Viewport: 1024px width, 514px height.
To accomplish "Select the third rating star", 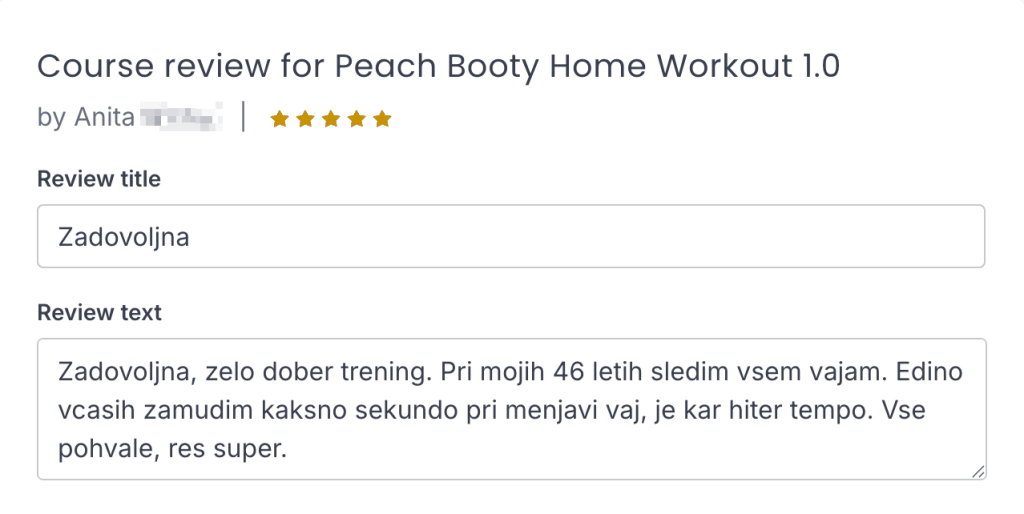I will (x=331, y=120).
